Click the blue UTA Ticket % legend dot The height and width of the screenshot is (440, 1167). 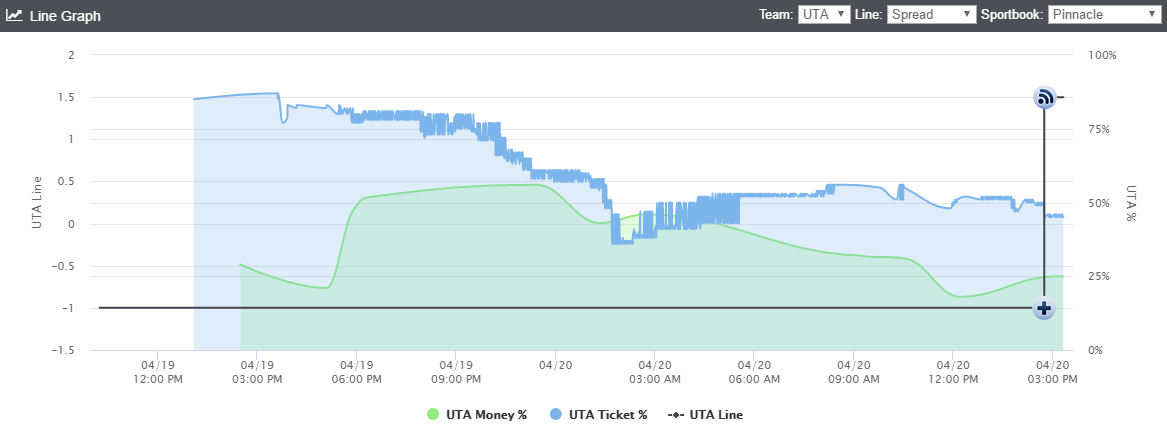556,415
